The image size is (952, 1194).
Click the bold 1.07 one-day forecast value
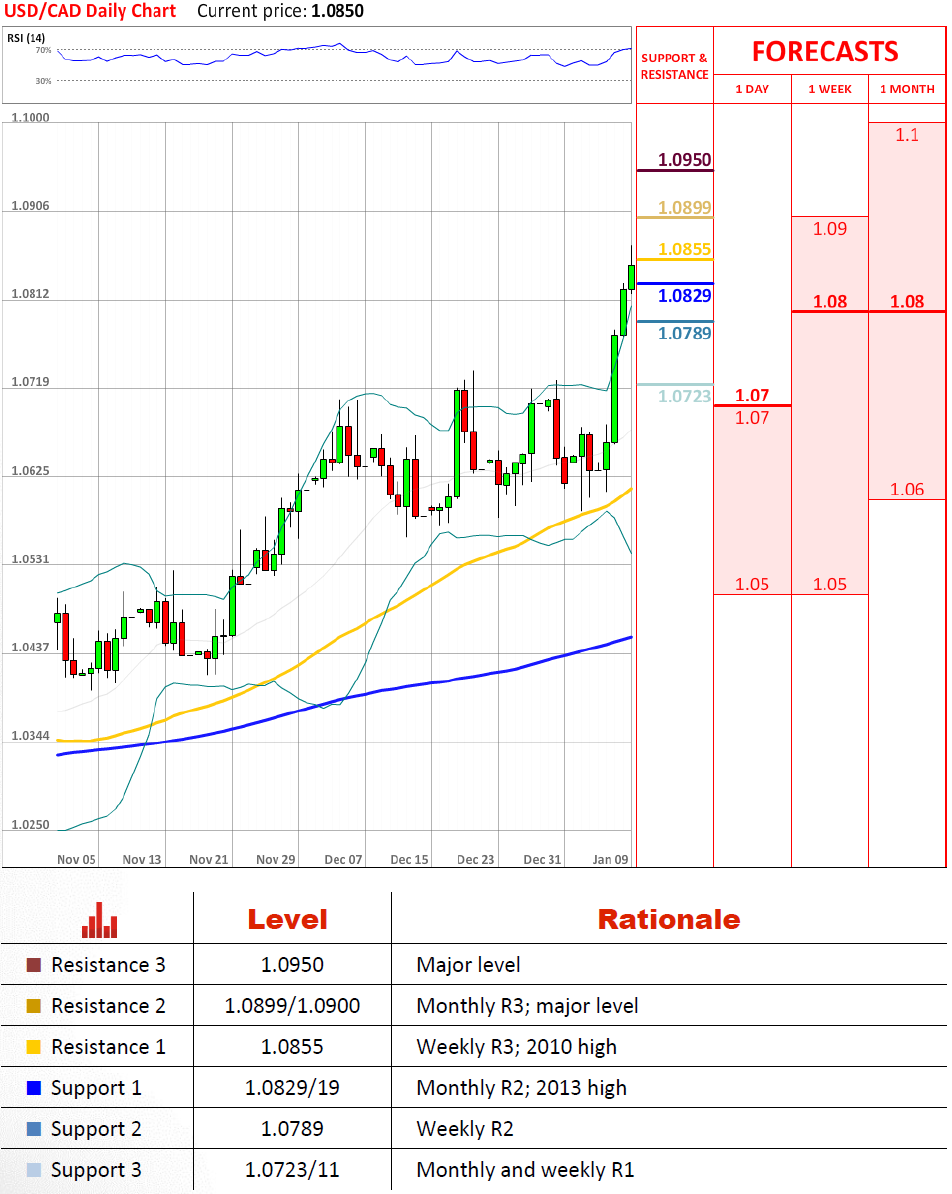click(x=752, y=395)
